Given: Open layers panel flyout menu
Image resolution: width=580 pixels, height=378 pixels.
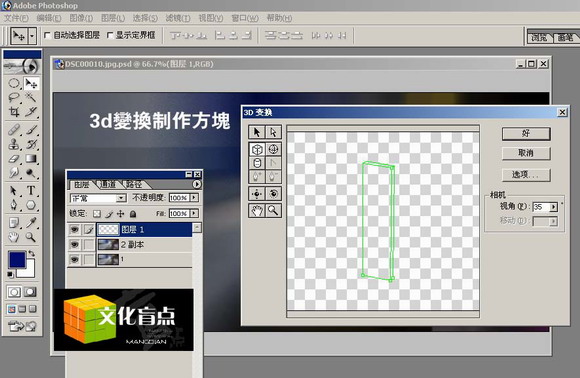Looking at the screenshot, I should [197, 184].
